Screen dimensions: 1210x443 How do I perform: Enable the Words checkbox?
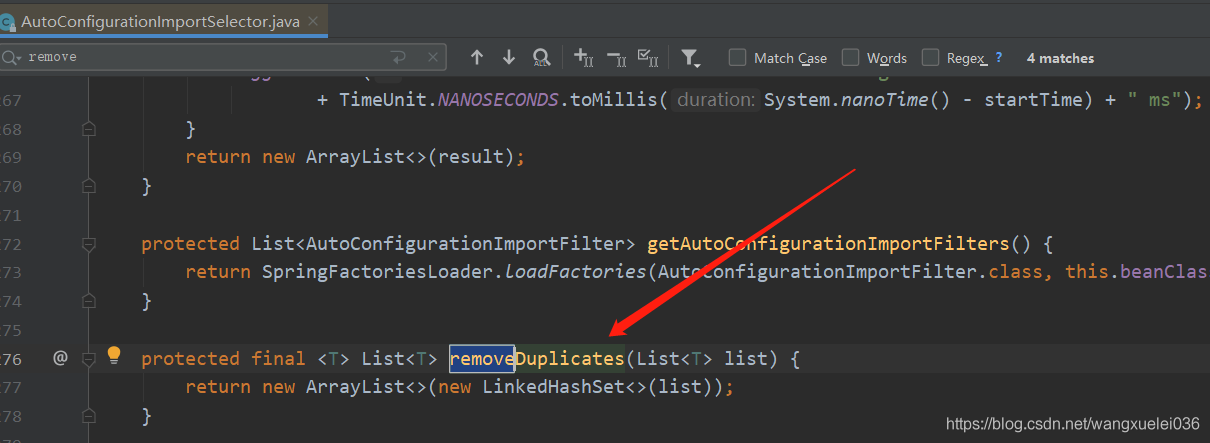pos(851,58)
